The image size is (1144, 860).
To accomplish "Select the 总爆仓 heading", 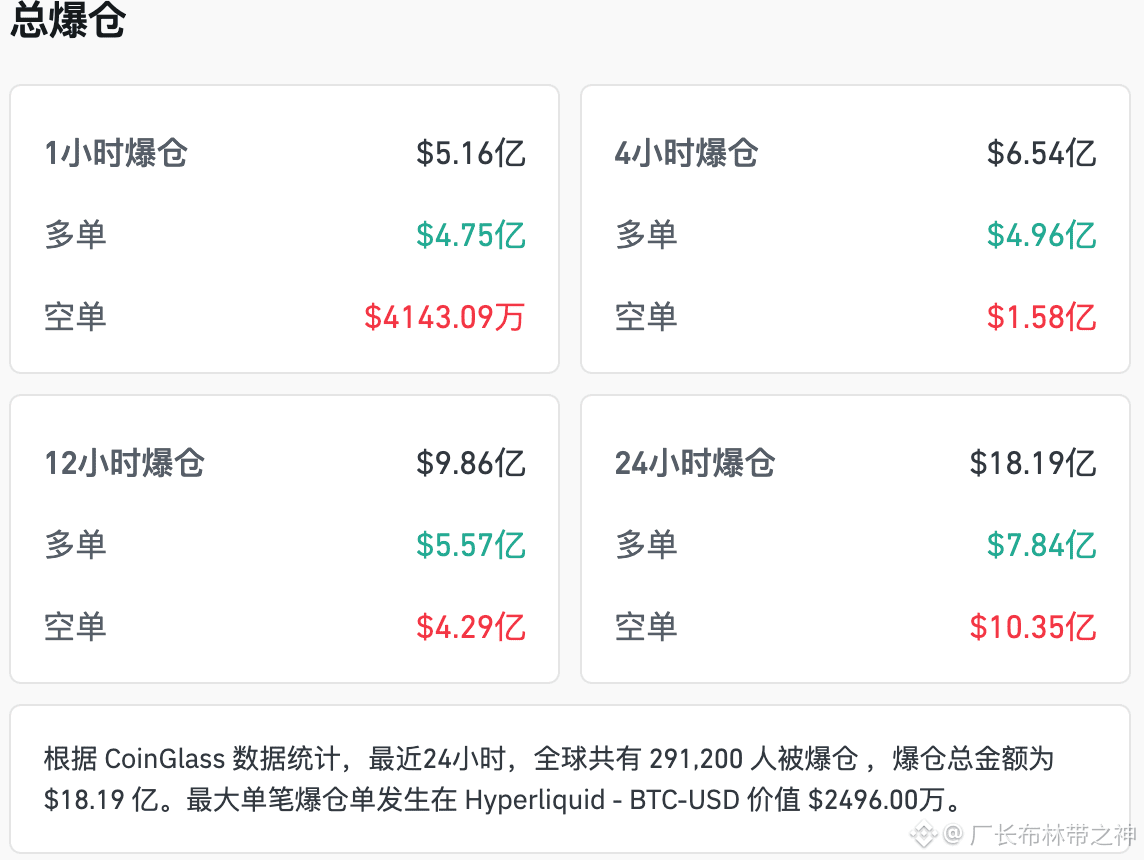I will point(68,18).
